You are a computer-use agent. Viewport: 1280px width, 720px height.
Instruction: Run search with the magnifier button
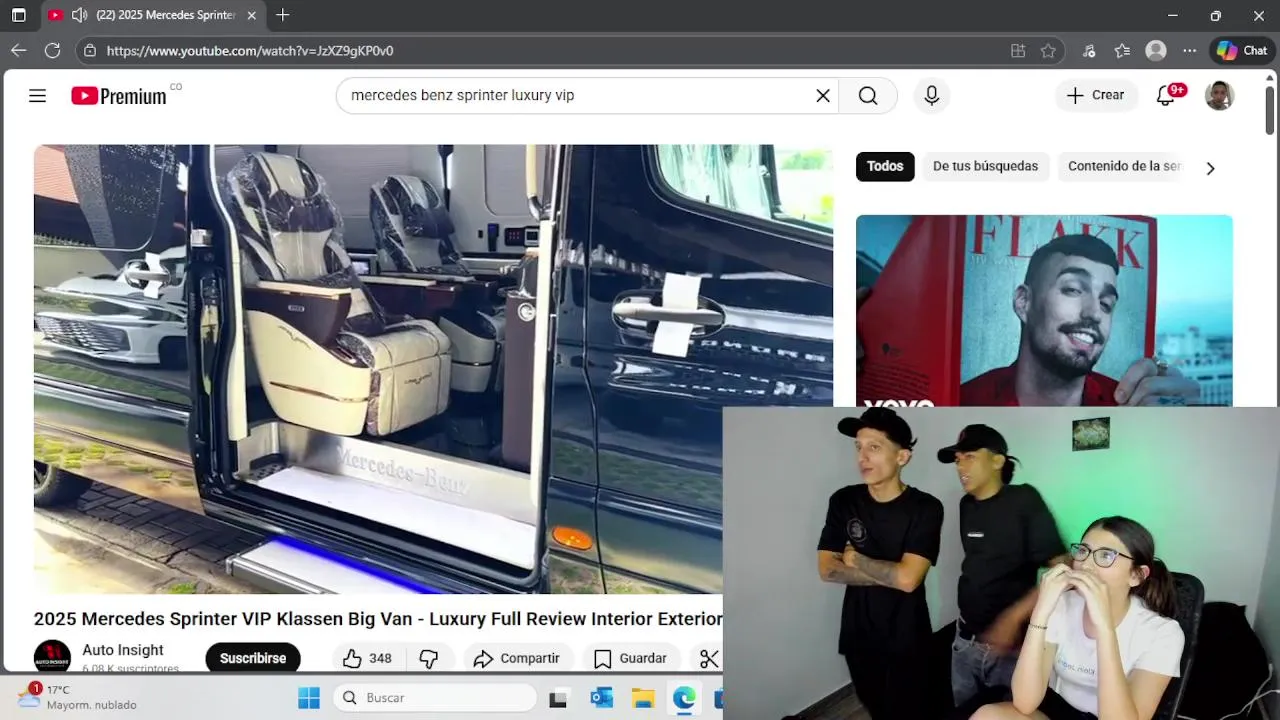[868, 96]
